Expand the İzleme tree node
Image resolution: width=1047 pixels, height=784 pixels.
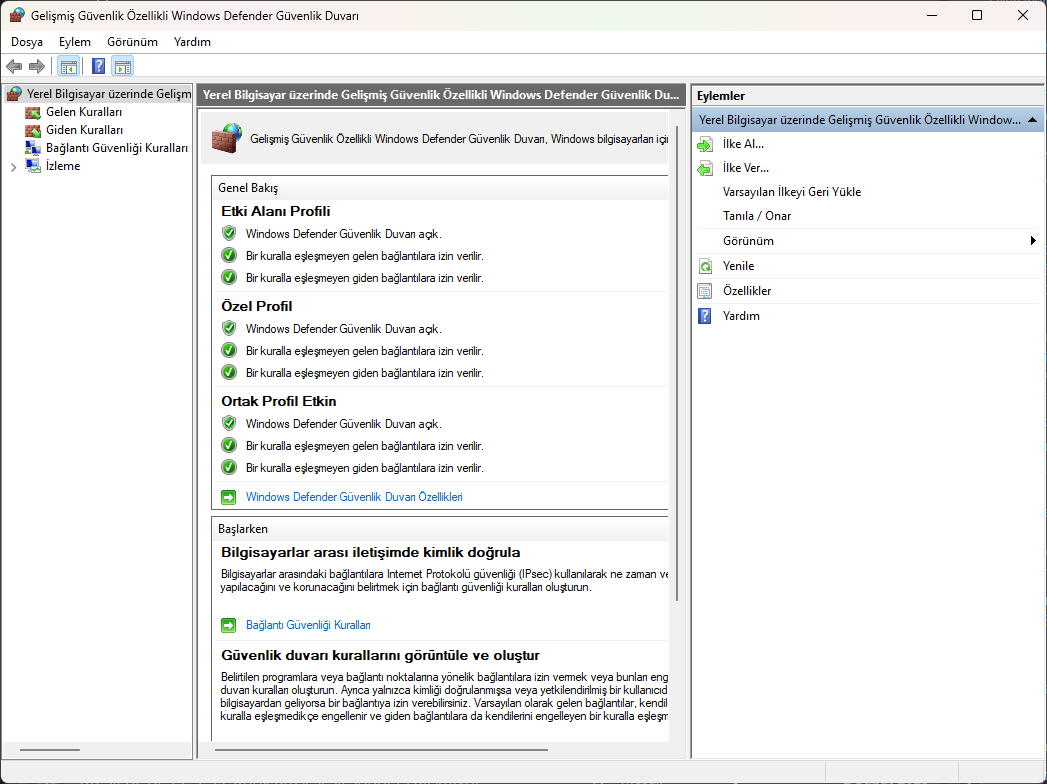click(13, 167)
